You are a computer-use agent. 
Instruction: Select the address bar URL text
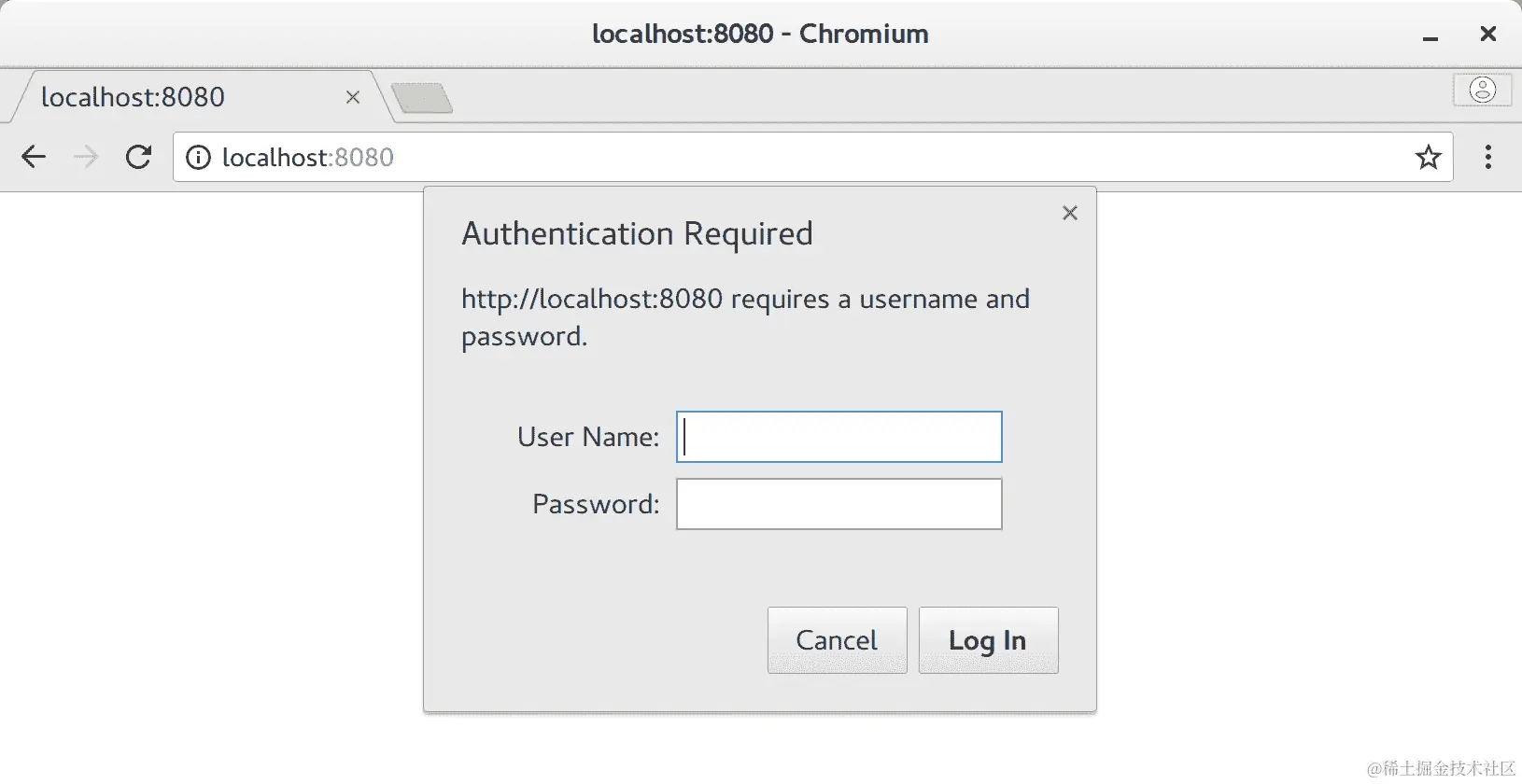click(x=308, y=158)
